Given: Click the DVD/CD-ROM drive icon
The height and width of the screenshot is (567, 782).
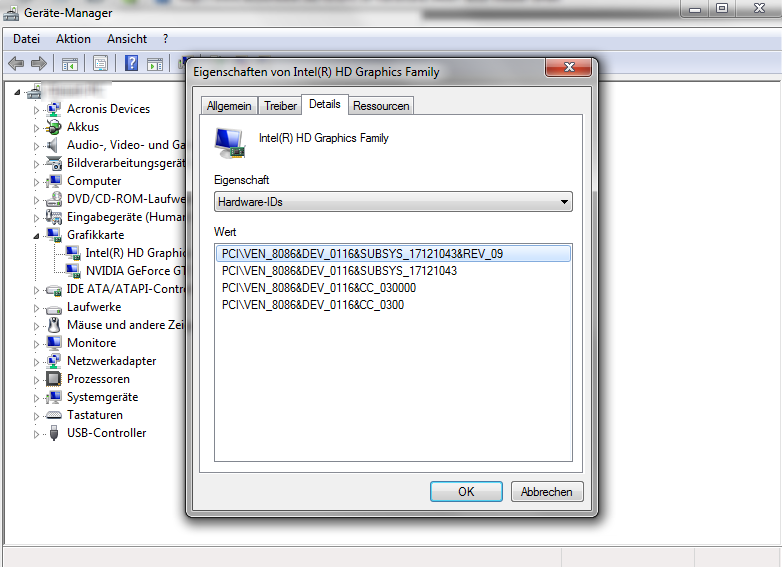Looking at the screenshot, I should [x=54, y=198].
